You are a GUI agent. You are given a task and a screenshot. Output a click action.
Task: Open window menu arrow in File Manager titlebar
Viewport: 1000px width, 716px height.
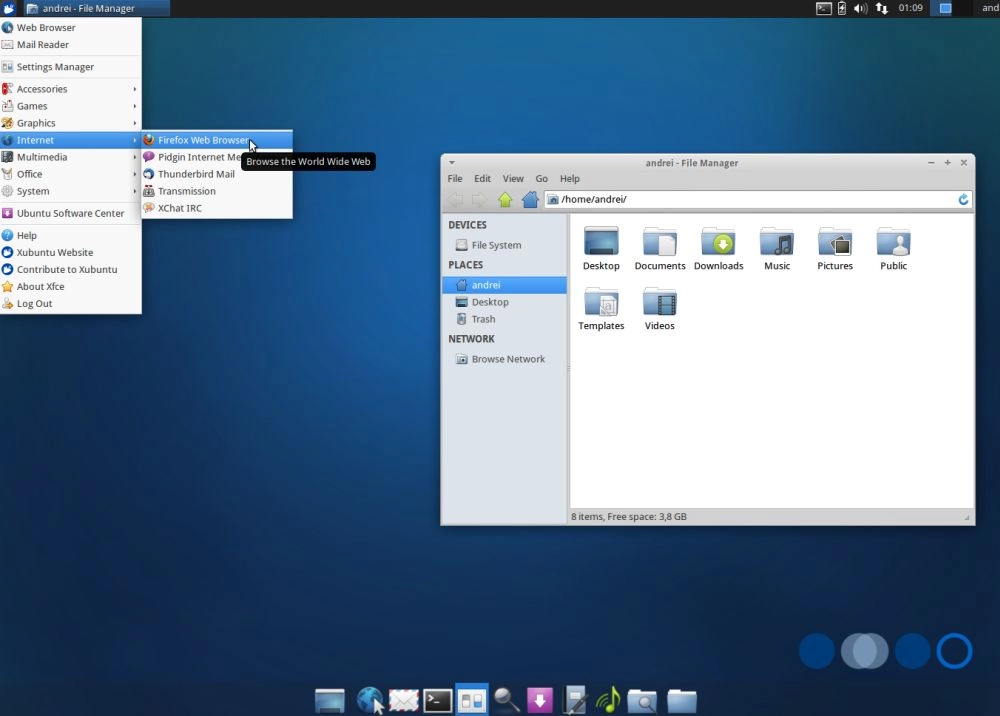pyautogui.click(x=452, y=163)
